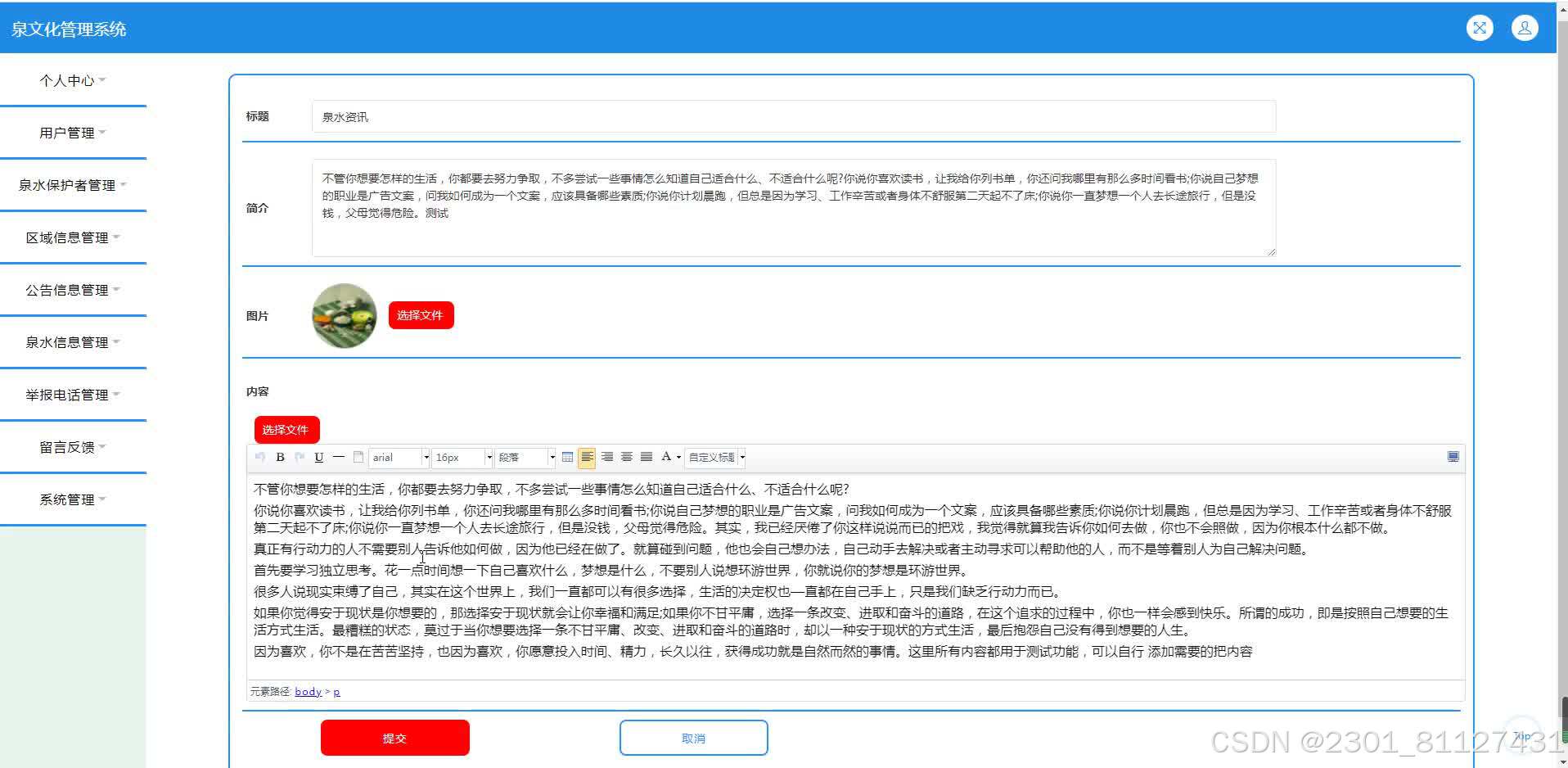Click the red 提交 submit button
Viewport: 1568px width, 768px height.
[x=394, y=738]
